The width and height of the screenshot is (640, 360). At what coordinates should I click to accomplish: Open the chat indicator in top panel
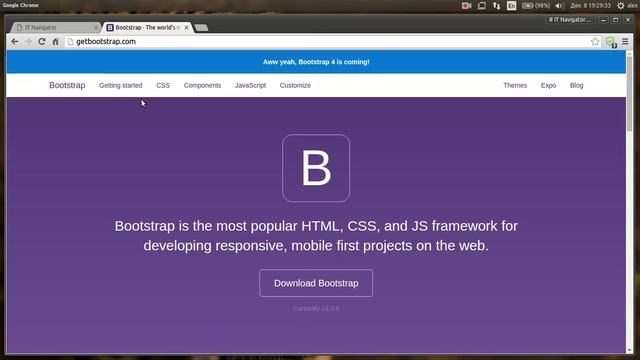pyautogui.click(x=482, y=6)
